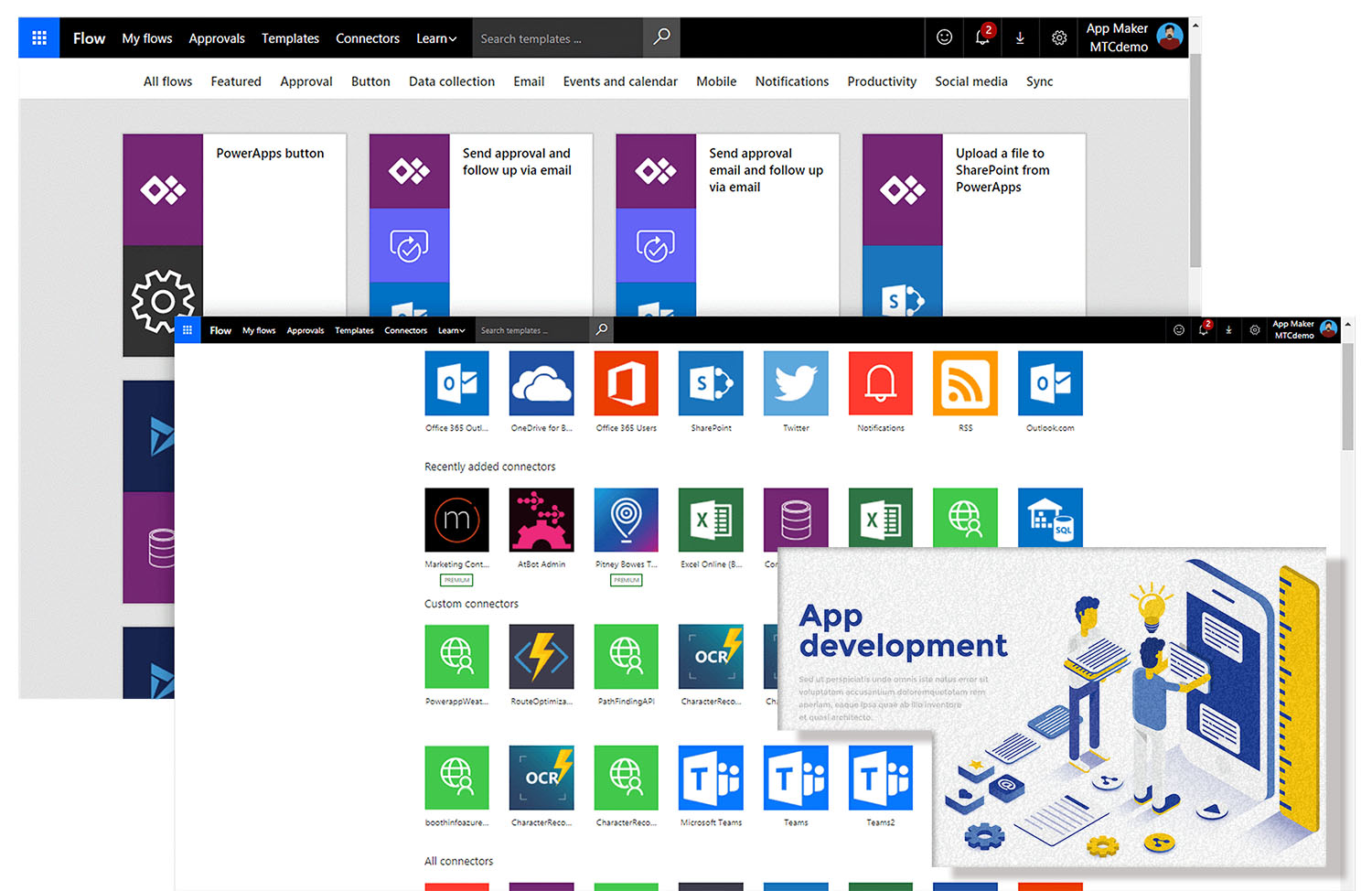Open feedback smiley in back Flow window
The height and width of the screenshot is (891, 1372).
(x=944, y=38)
